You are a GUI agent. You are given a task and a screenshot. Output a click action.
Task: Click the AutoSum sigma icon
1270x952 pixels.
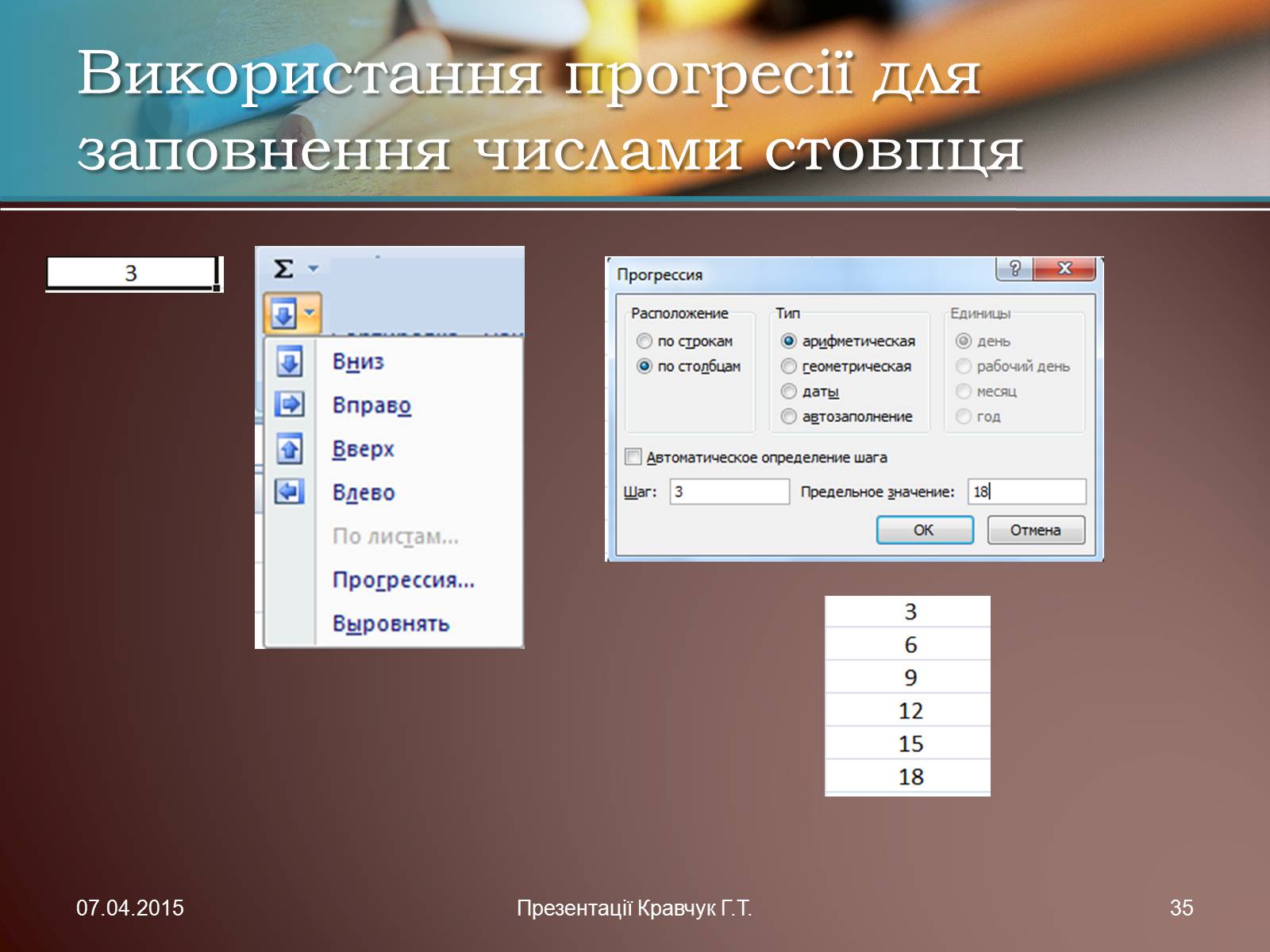pyautogui.click(x=283, y=270)
